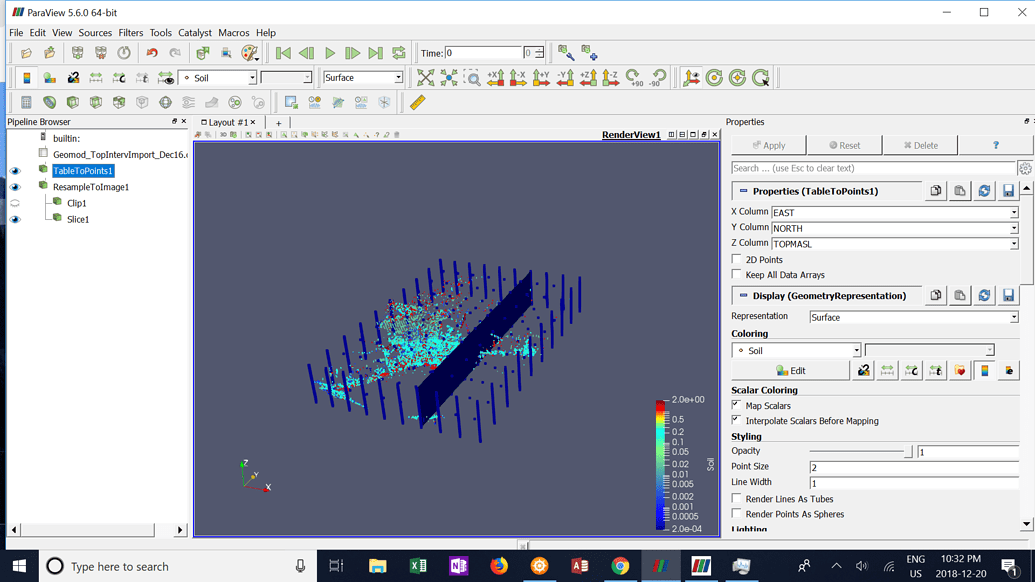This screenshot has width=1035, height=582.
Task: Click the Slice filter toolbar icon
Action: [96, 102]
